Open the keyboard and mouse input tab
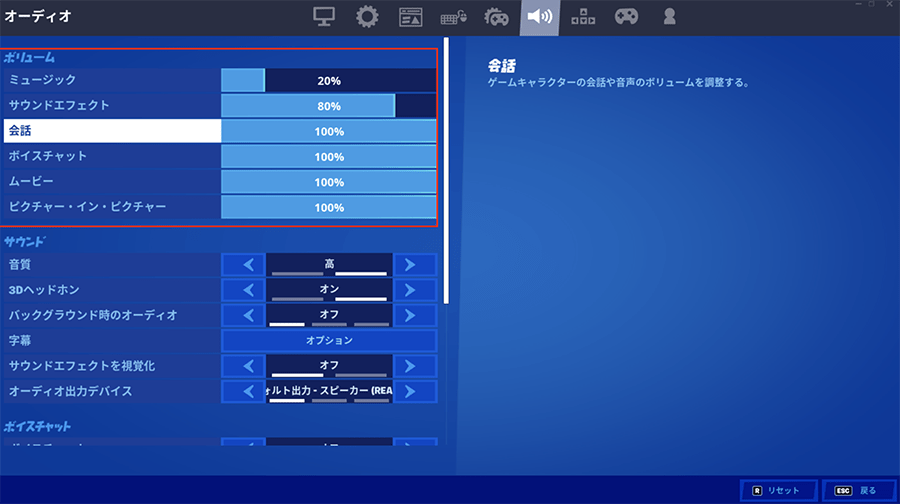This screenshot has width=900, height=504. 453,17
